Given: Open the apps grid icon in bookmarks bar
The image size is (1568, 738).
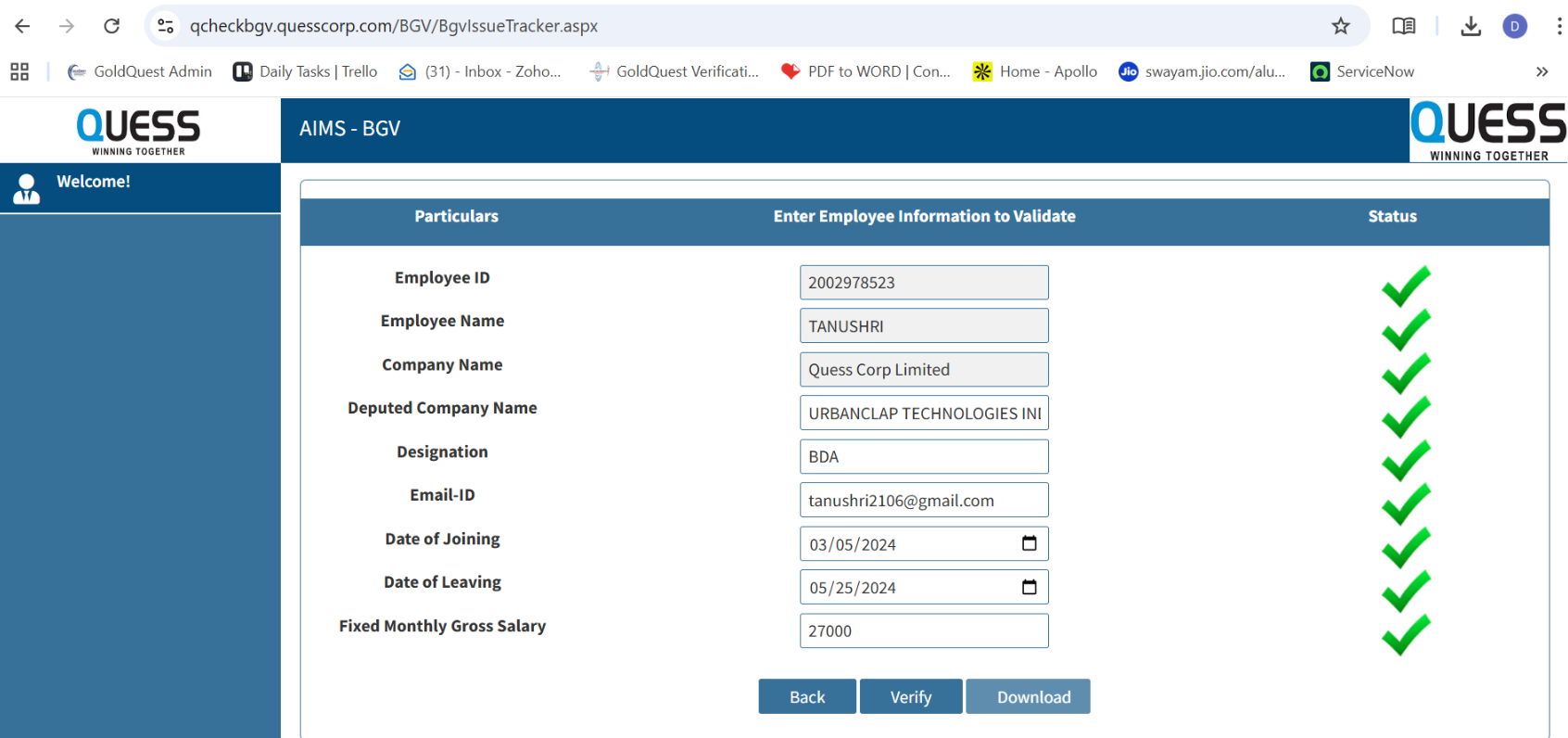Looking at the screenshot, I should tap(19, 71).
